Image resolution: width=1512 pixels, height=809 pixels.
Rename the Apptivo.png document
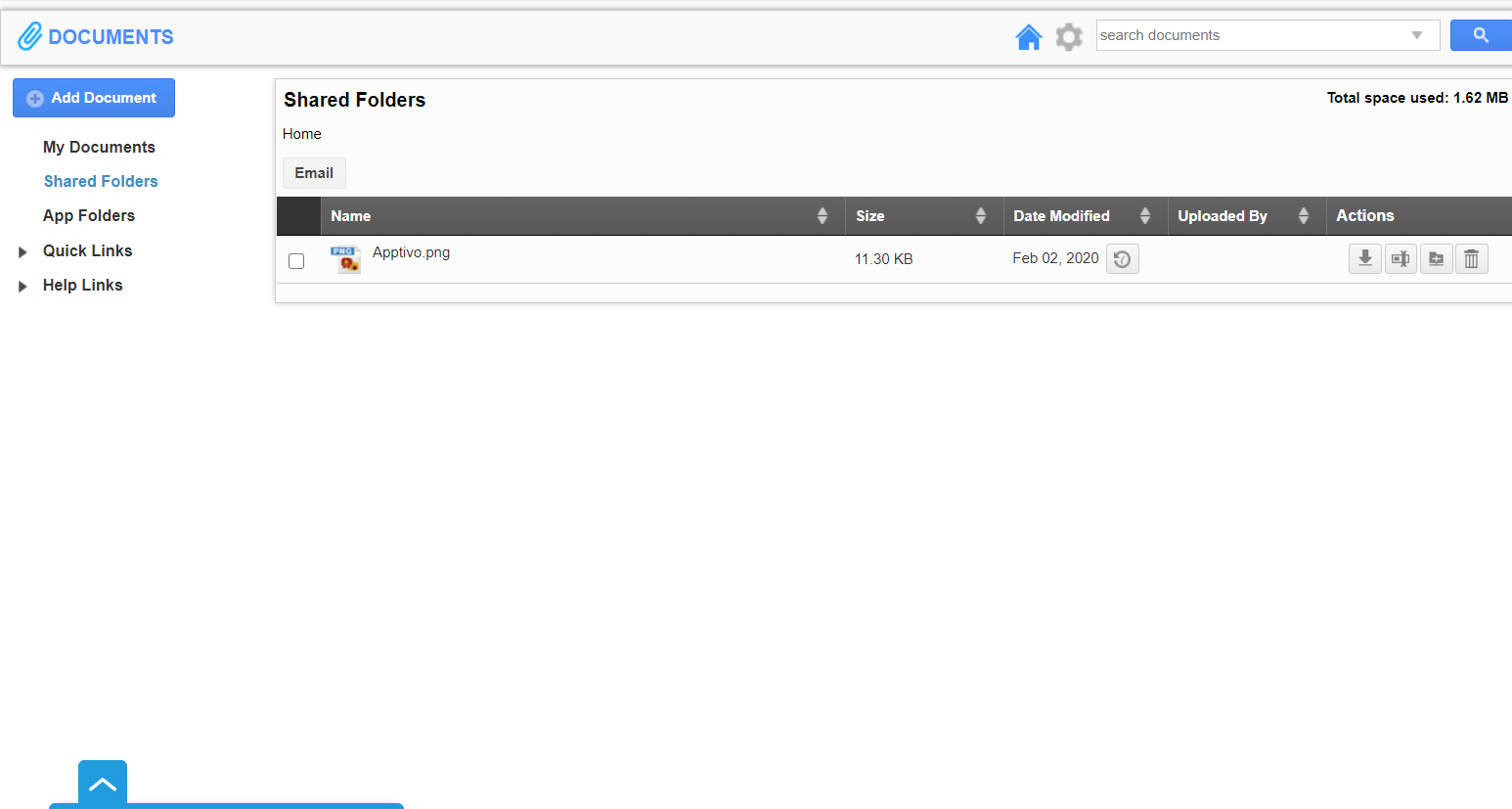point(1400,258)
